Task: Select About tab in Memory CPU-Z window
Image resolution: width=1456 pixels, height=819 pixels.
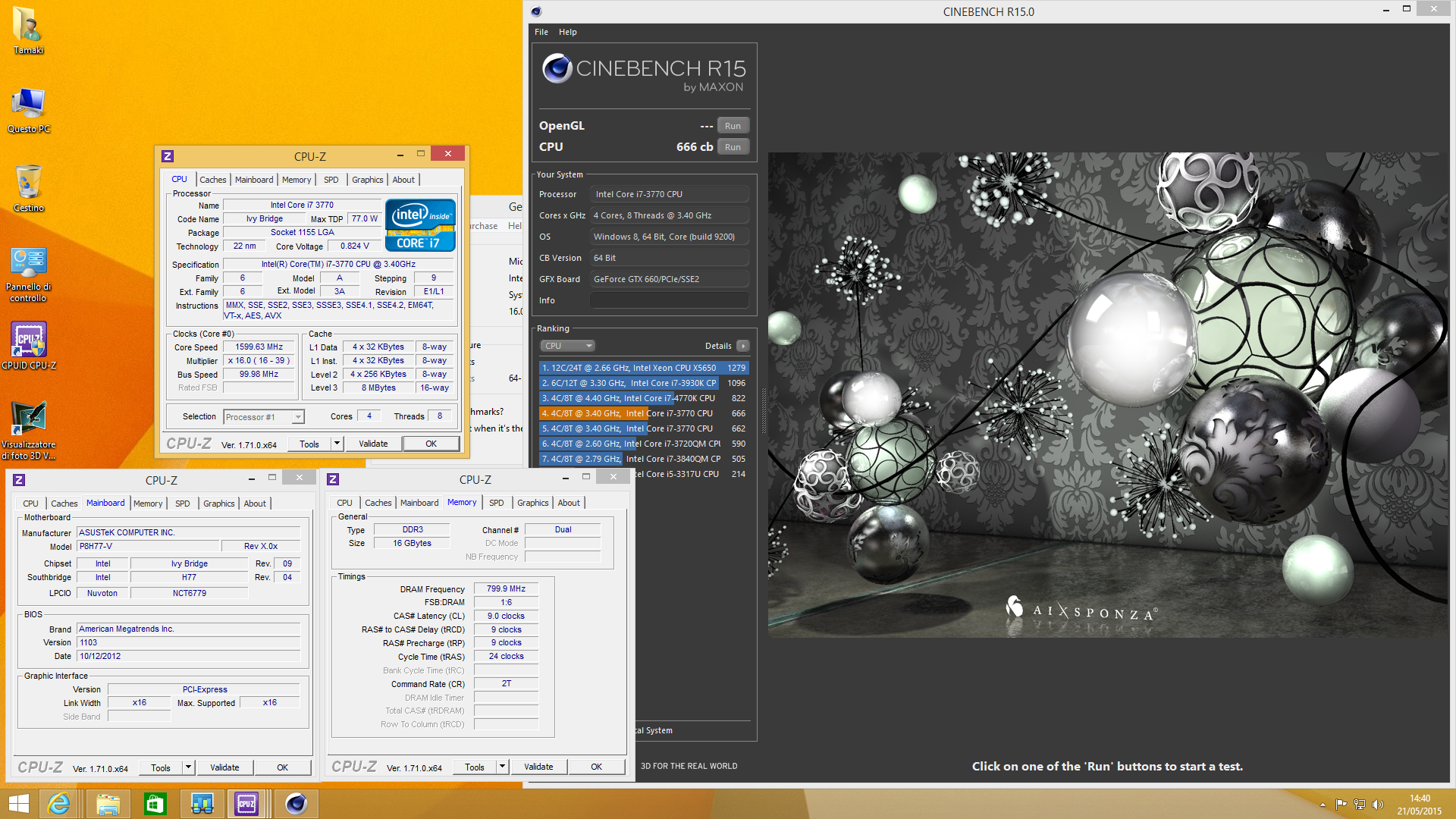Action: 569,503
